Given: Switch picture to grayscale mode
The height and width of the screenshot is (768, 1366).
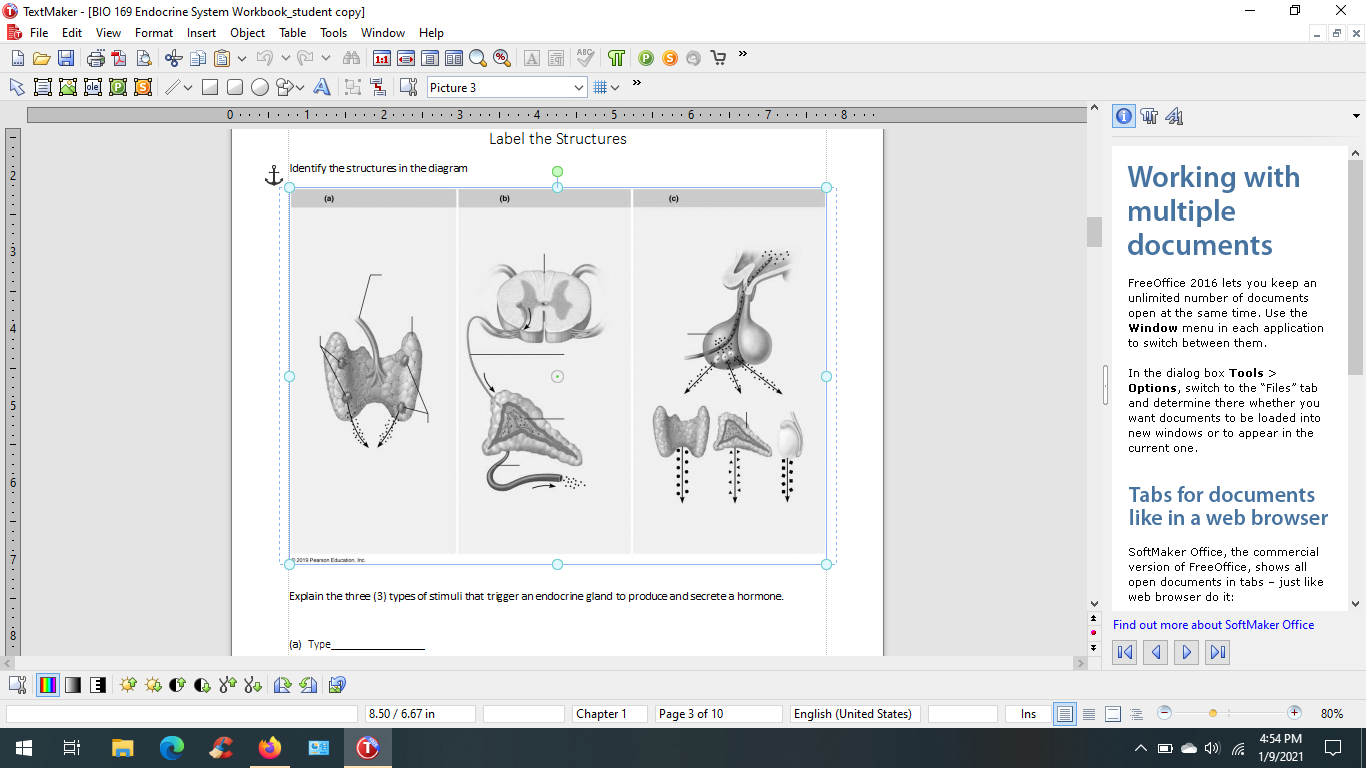Looking at the screenshot, I should pos(73,685).
